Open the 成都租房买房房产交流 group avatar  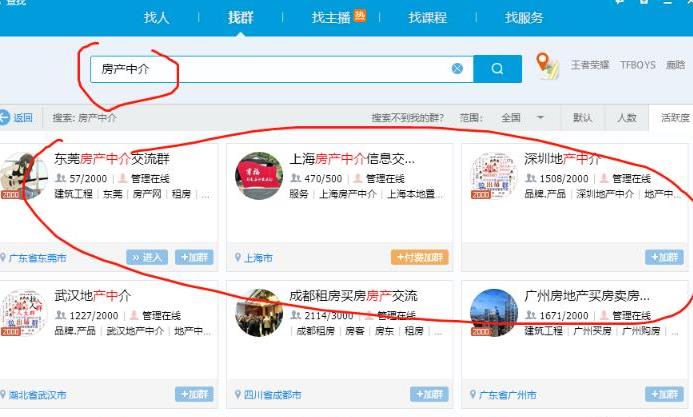click(259, 313)
